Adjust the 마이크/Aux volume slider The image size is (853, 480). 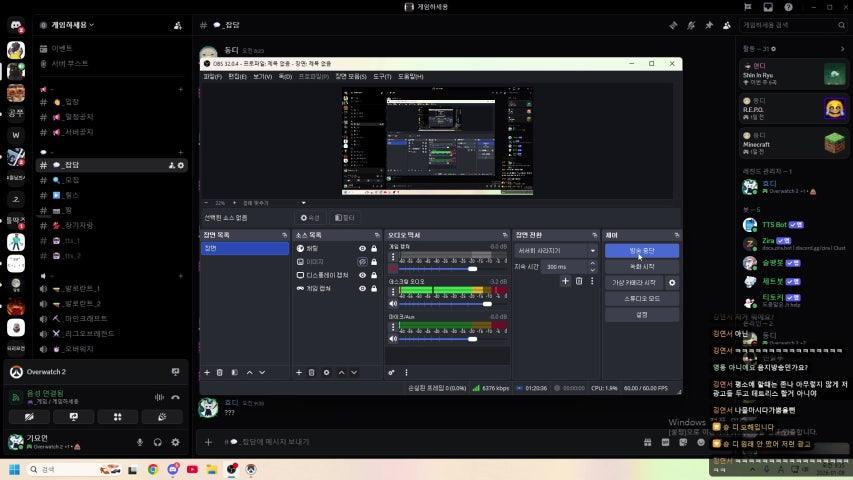click(x=473, y=337)
